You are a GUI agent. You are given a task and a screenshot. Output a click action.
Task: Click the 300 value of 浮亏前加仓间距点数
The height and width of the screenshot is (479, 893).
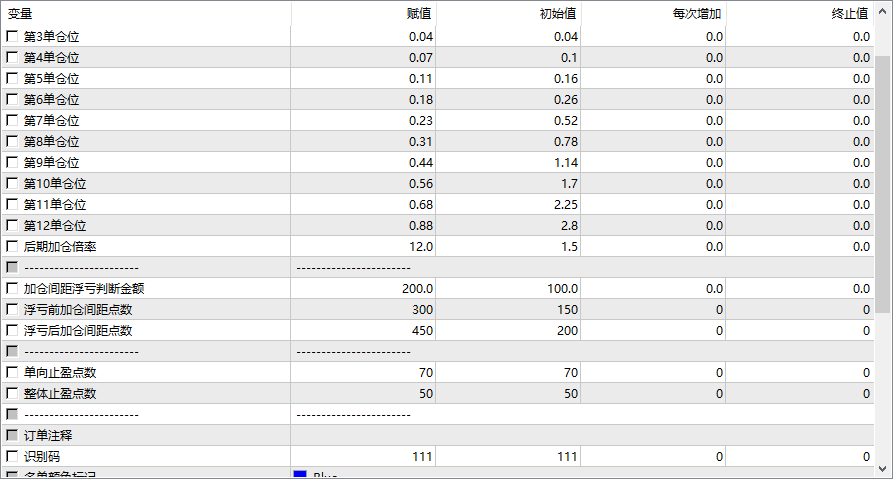point(423,309)
